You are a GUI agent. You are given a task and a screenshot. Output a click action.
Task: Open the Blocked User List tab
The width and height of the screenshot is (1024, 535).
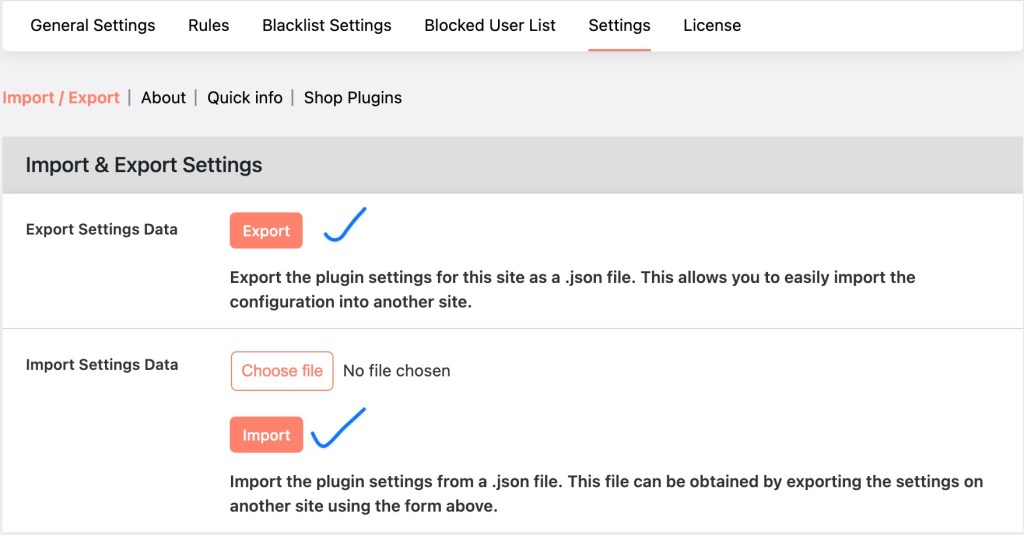490,25
